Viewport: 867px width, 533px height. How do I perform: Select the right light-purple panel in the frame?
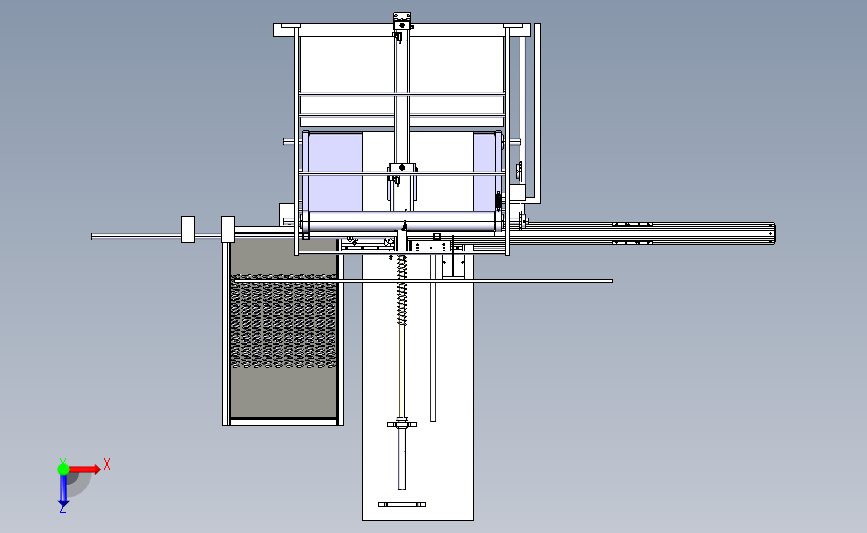click(x=484, y=171)
